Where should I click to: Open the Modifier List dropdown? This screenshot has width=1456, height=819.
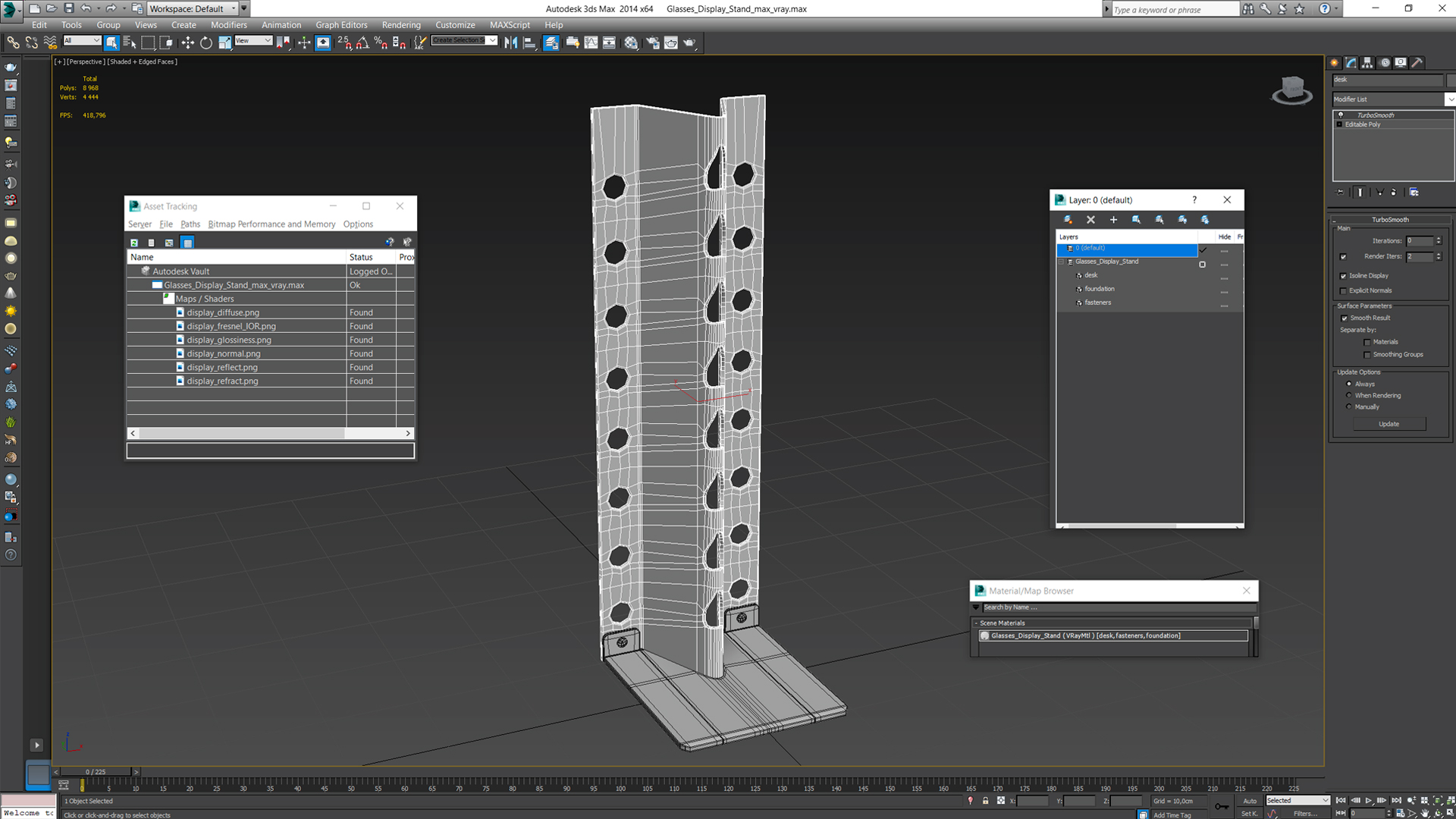1392,99
